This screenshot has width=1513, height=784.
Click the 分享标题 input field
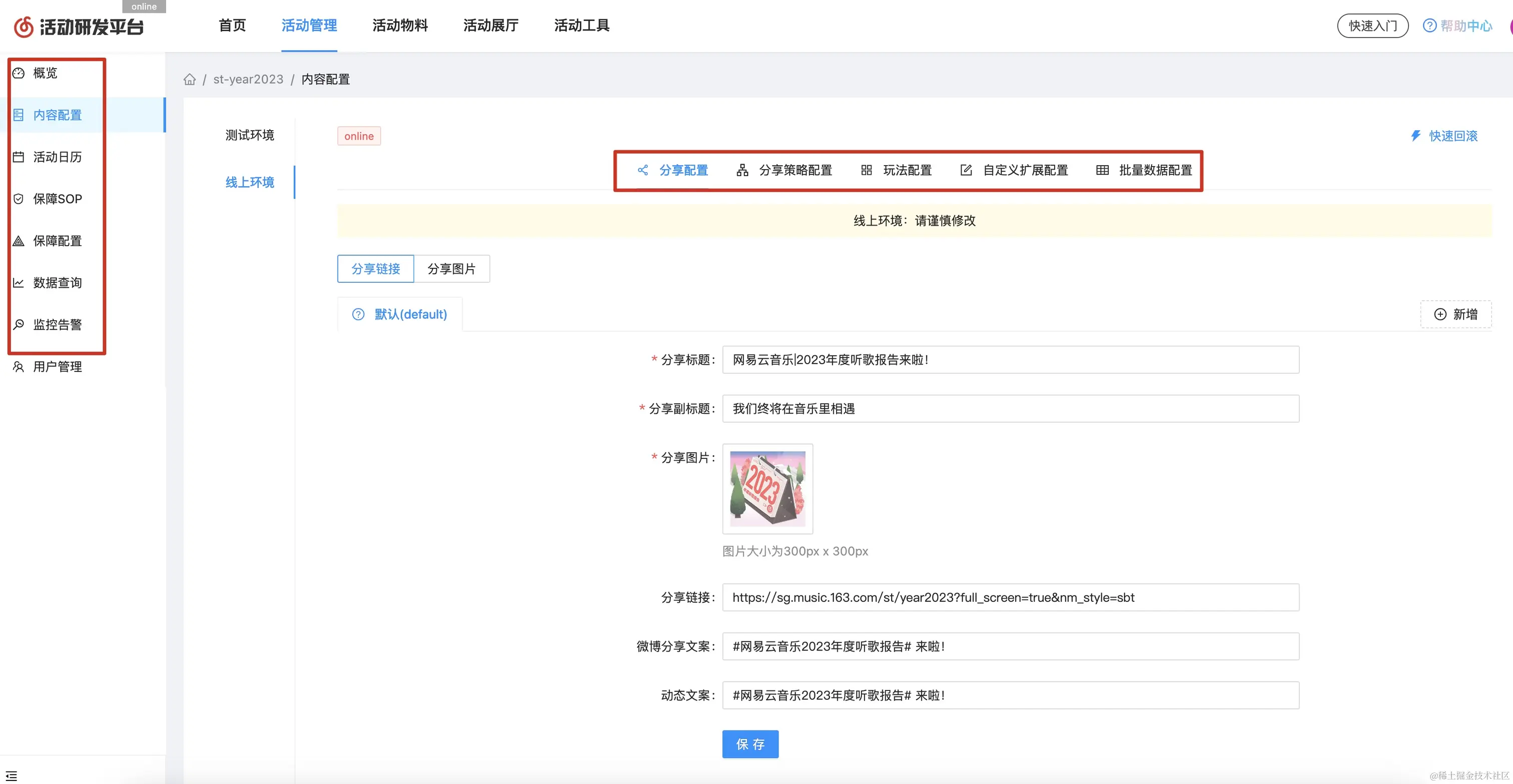[x=1010, y=359]
